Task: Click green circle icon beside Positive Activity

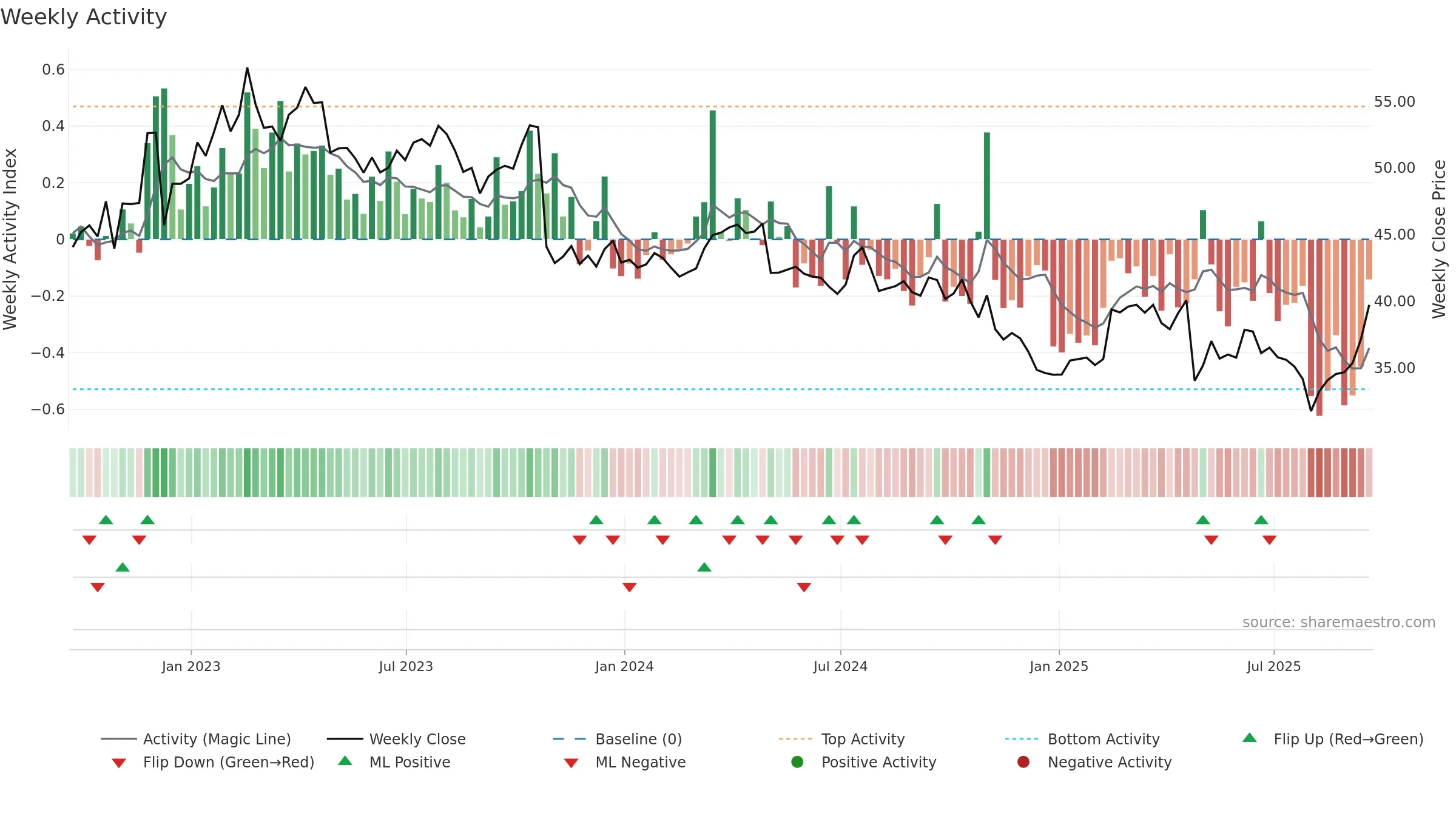Action: coord(798,762)
